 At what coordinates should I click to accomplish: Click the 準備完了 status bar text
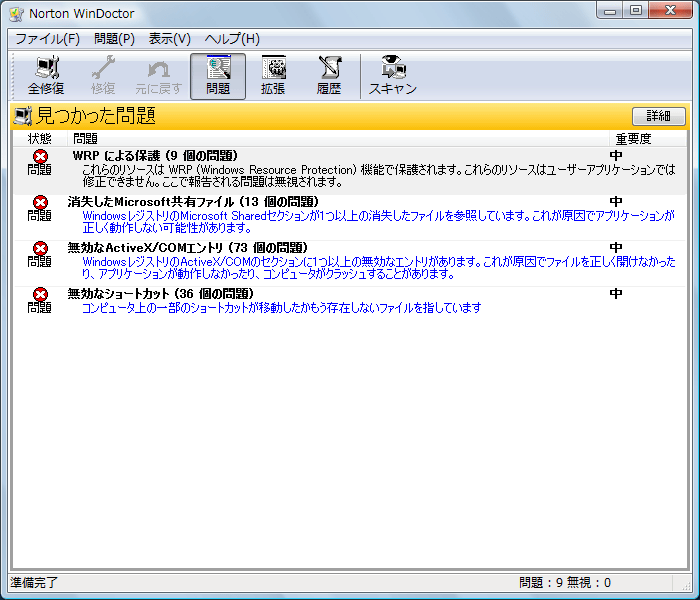coord(34,583)
